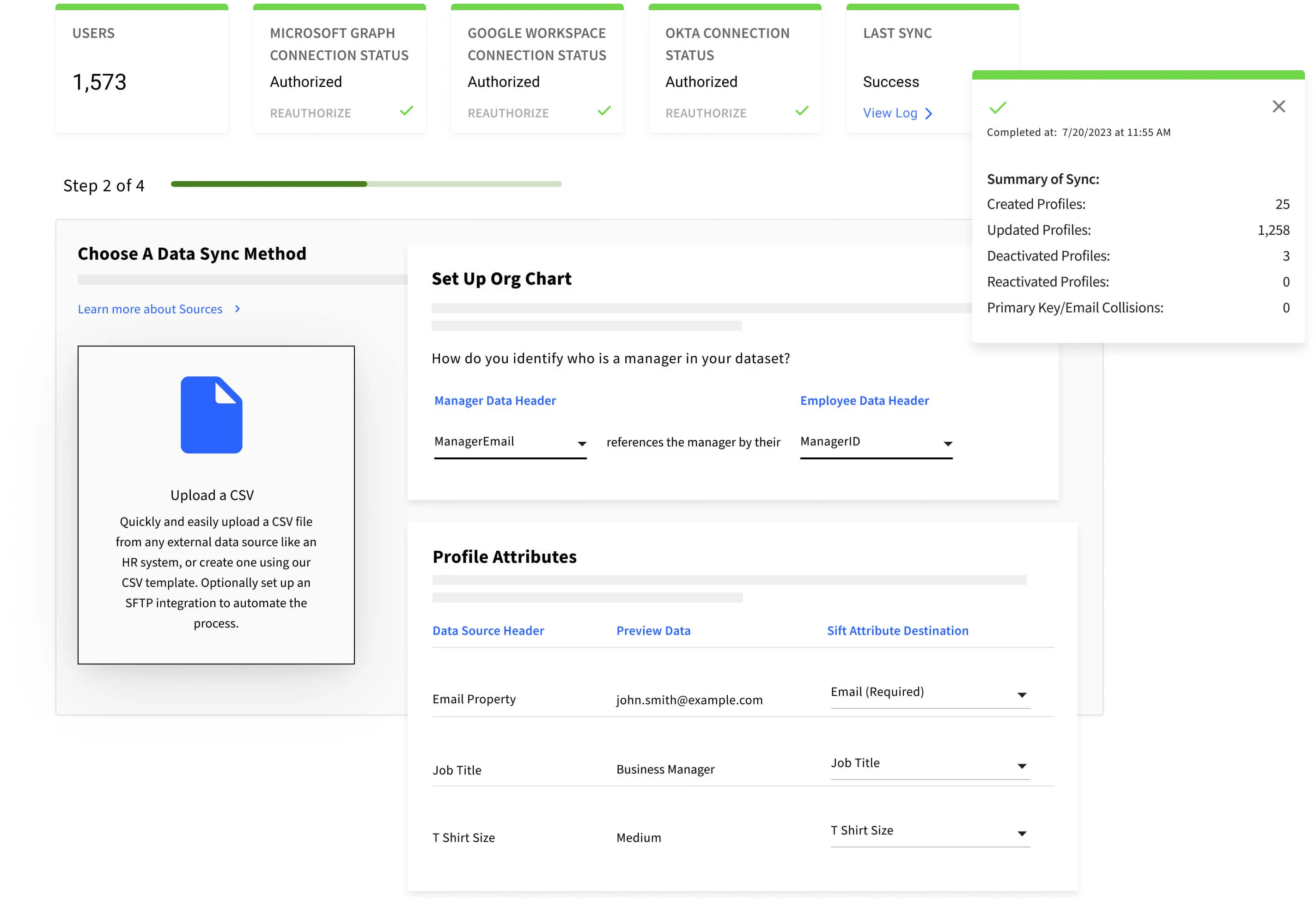
Task: Click the Step 2 of 4 progress bar
Action: (366, 184)
